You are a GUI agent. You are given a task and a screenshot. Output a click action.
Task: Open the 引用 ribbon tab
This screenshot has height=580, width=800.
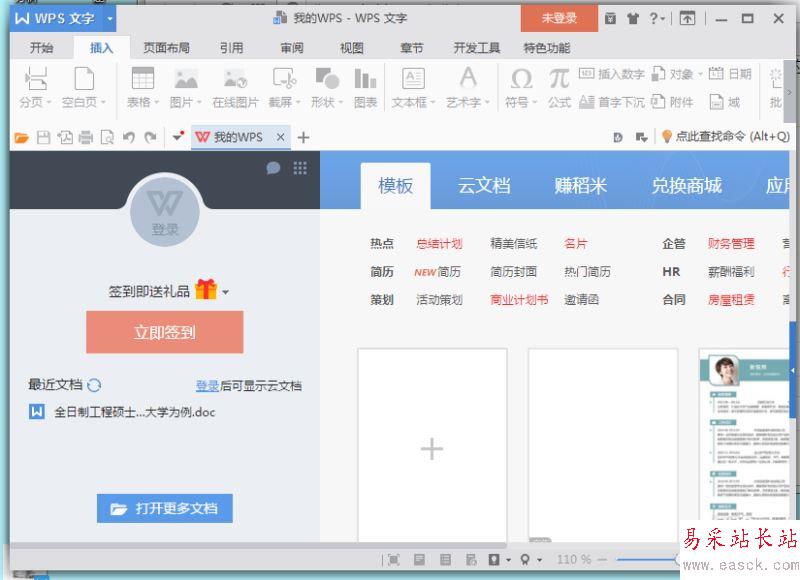(232, 48)
